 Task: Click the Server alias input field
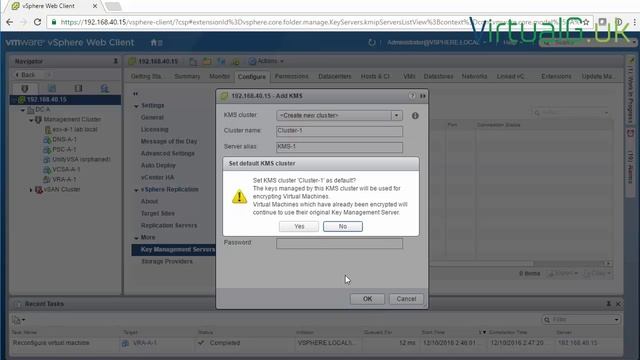tap(339, 147)
